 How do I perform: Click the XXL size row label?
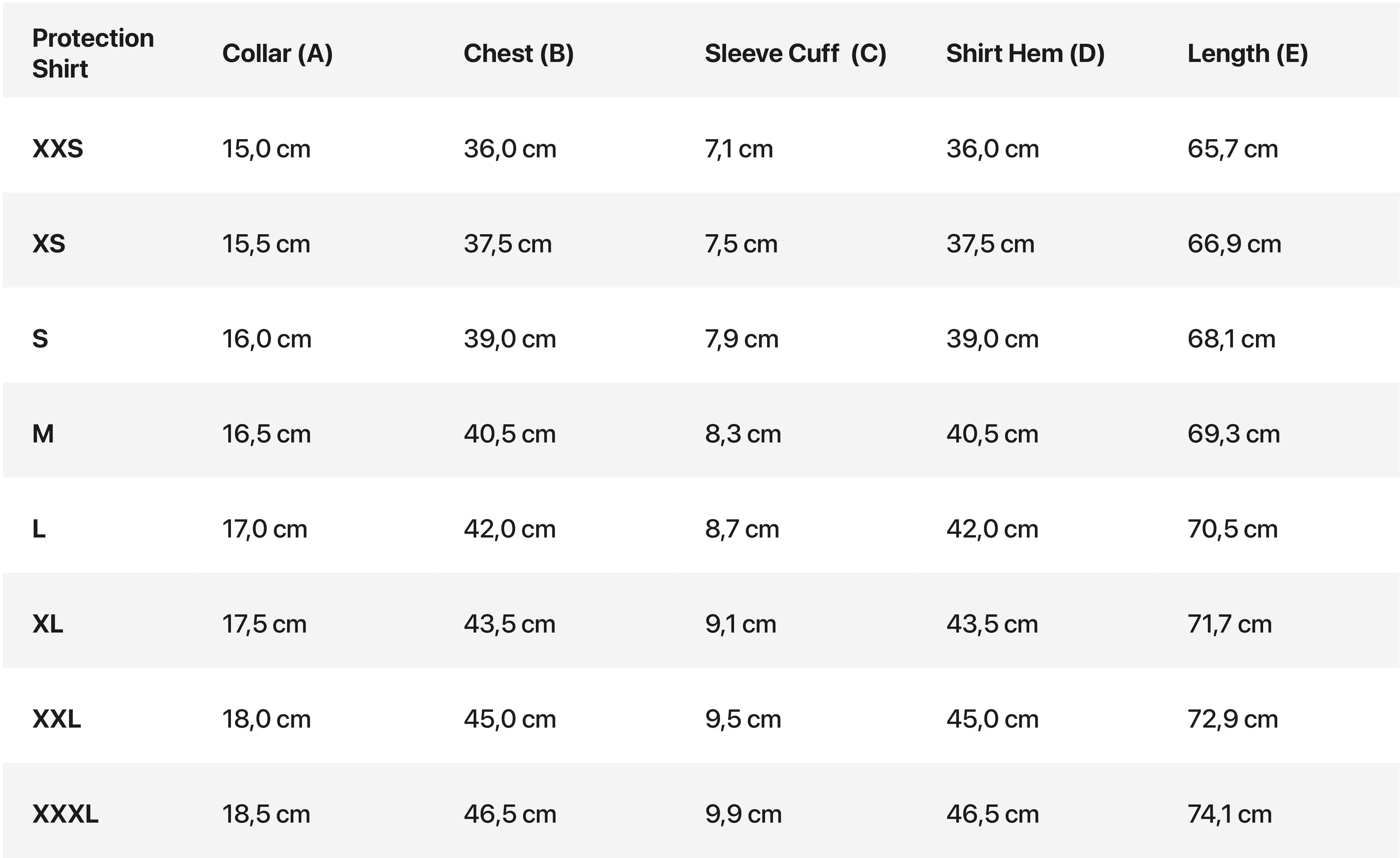tap(57, 719)
